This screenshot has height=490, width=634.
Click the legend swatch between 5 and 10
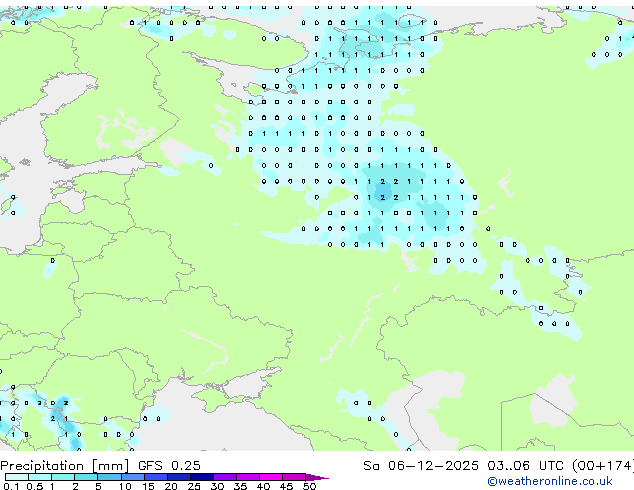point(109,477)
